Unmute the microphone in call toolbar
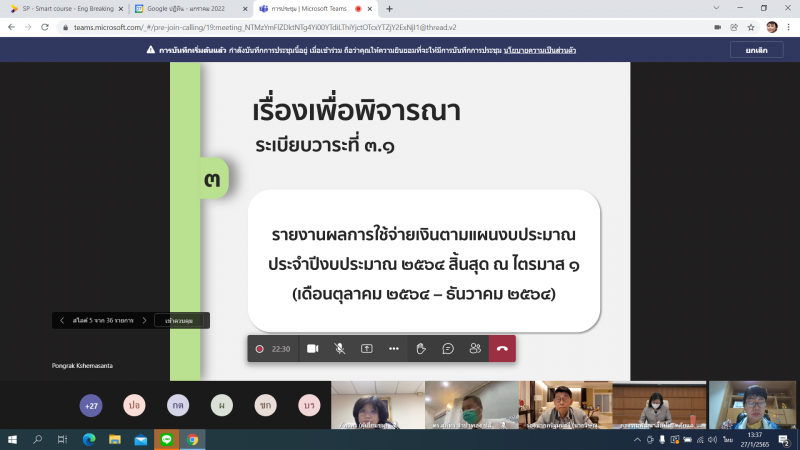The image size is (800, 450). click(x=339, y=348)
